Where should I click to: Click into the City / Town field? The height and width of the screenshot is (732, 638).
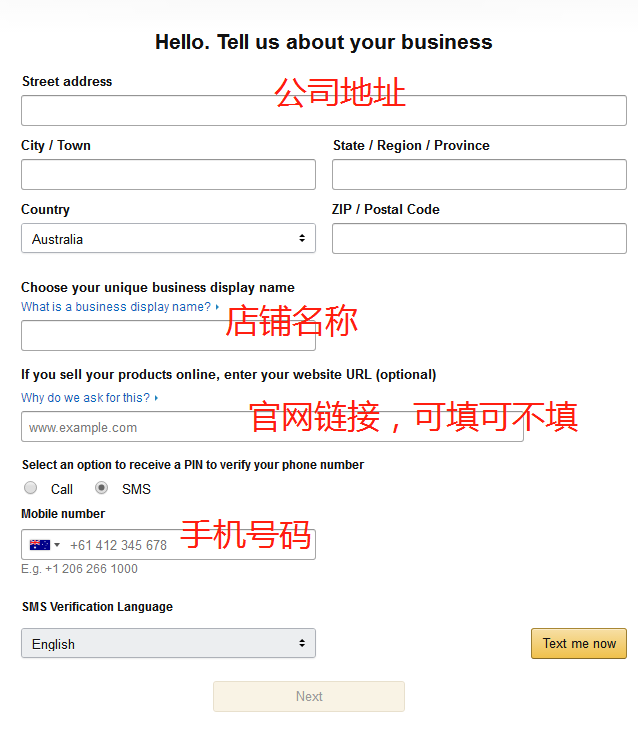pyautogui.click(x=168, y=175)
